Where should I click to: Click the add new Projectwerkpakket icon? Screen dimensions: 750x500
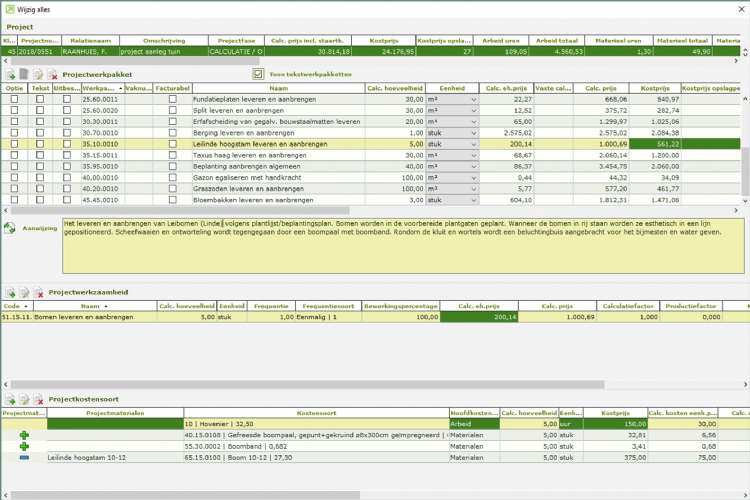(x=11, y=74)
